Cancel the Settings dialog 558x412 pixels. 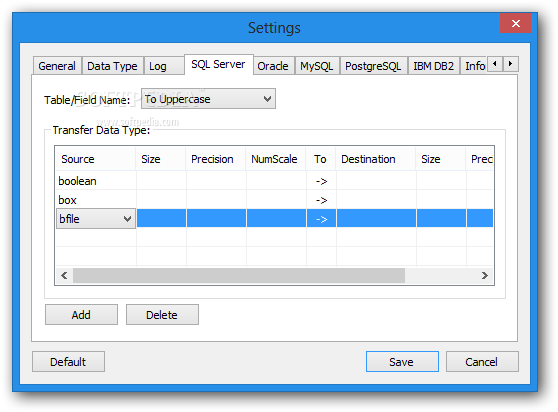click(482, 362)
